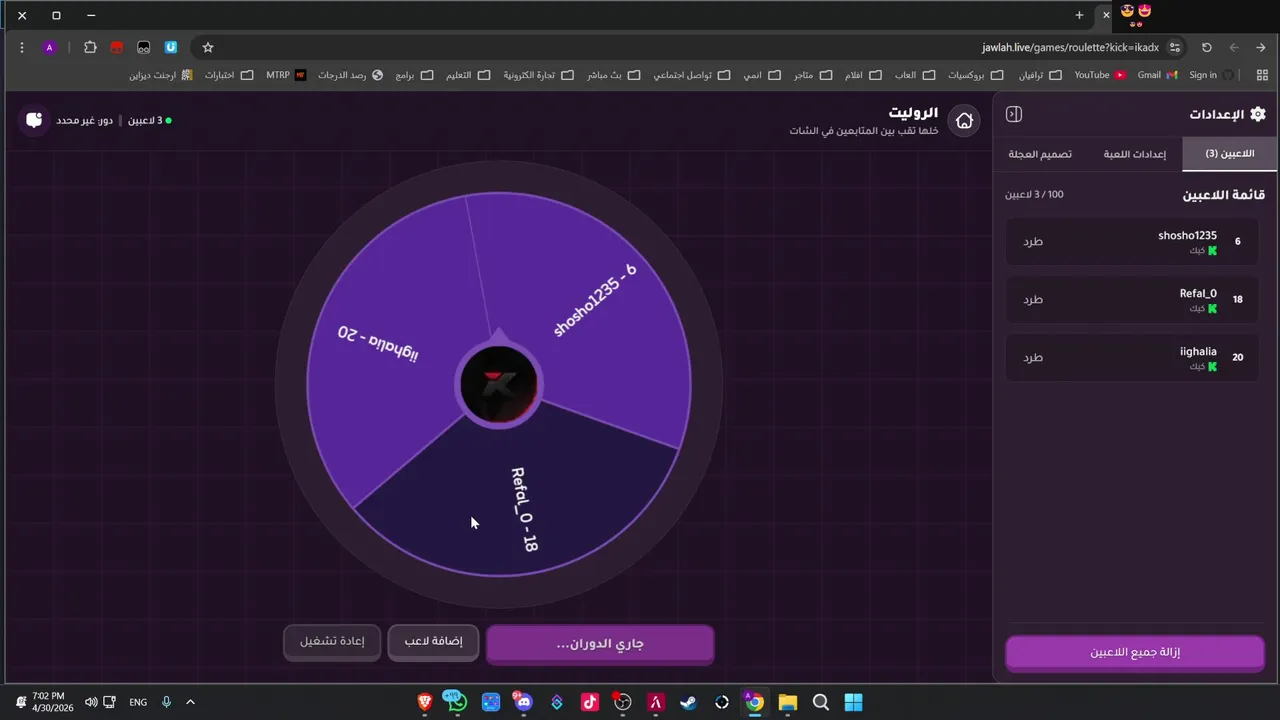Click the blue U extension icon
Image resolution: width=1280 pixels, height=720 pixels.
pyautogui.click(x=171, y=47)
